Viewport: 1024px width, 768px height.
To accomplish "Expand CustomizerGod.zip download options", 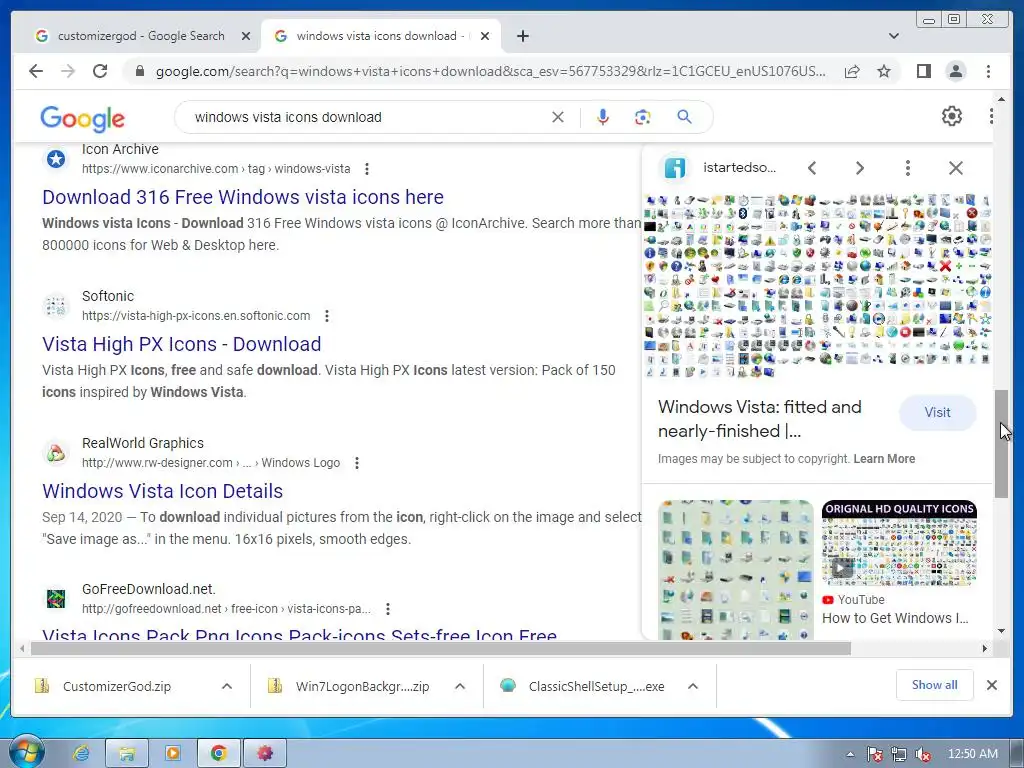I will coord(227,686).
